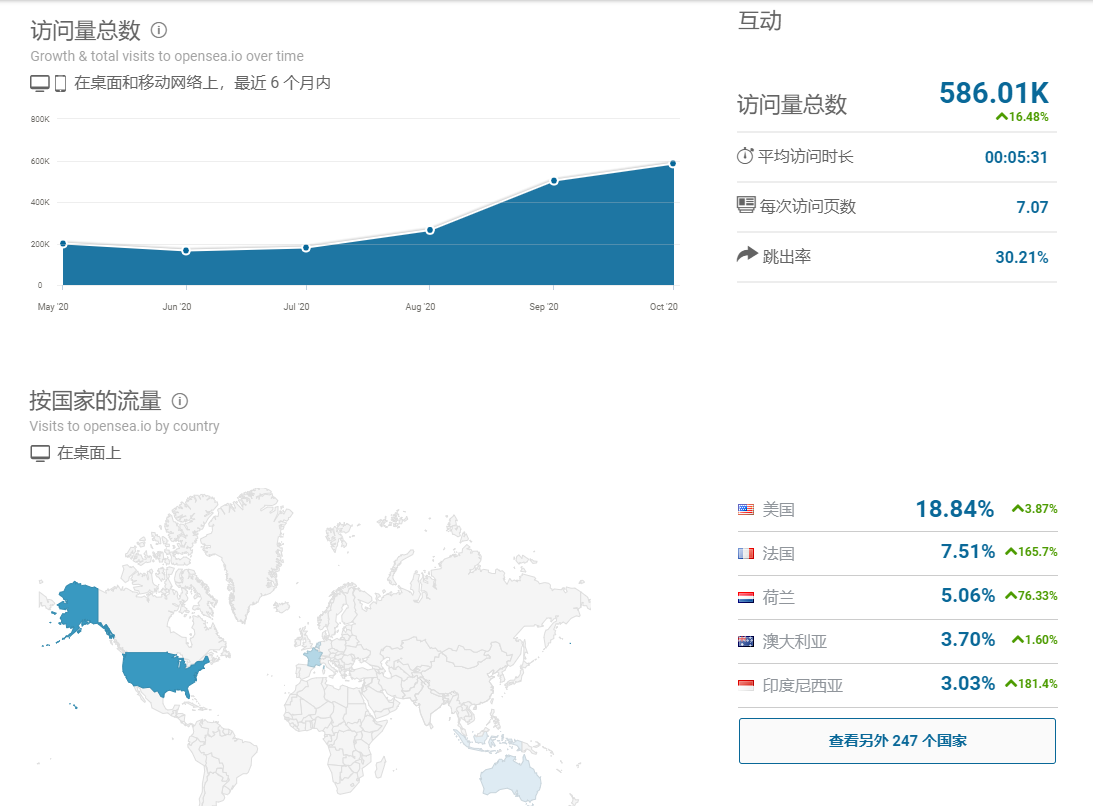Click the 澳大利亚 country name
This screenshot has width=1093, height=806.
[x=795, y=641]
